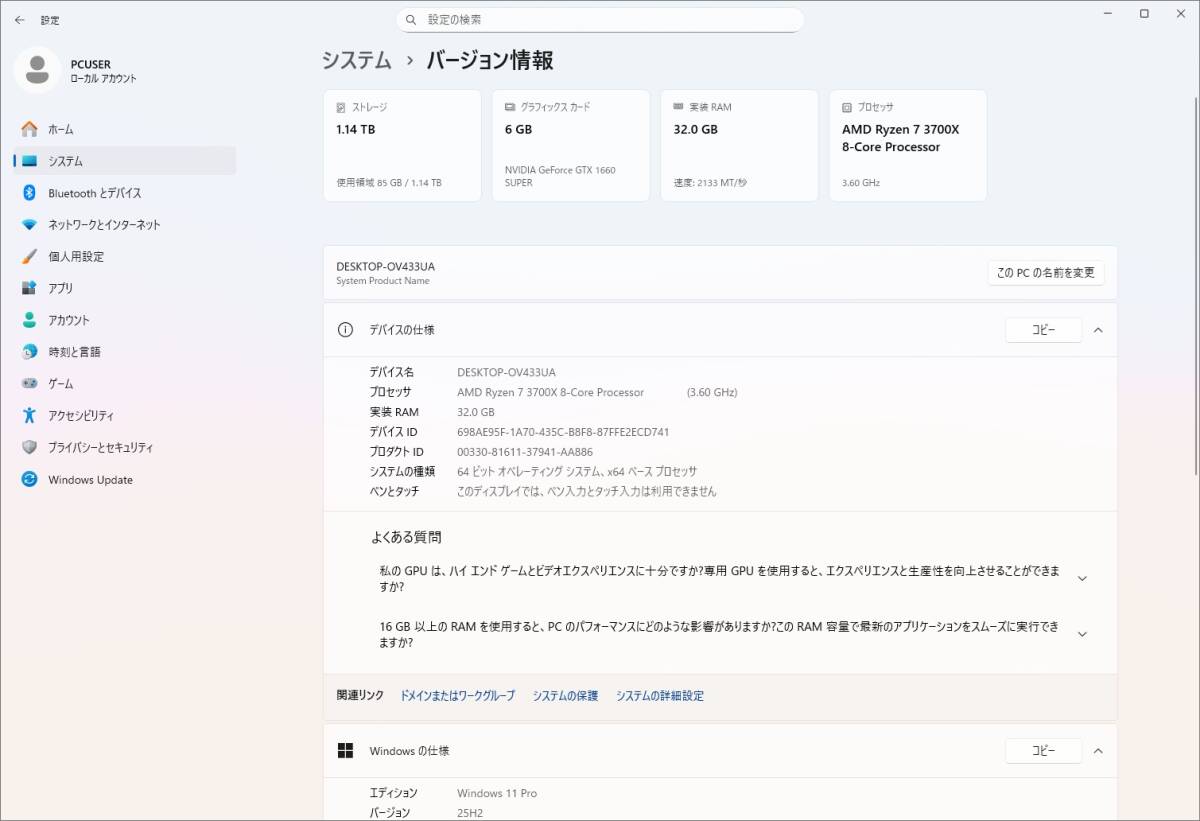The image size is (1200, 821).
Task: Go to アカウント settings
Action: [x=68, y=320]
